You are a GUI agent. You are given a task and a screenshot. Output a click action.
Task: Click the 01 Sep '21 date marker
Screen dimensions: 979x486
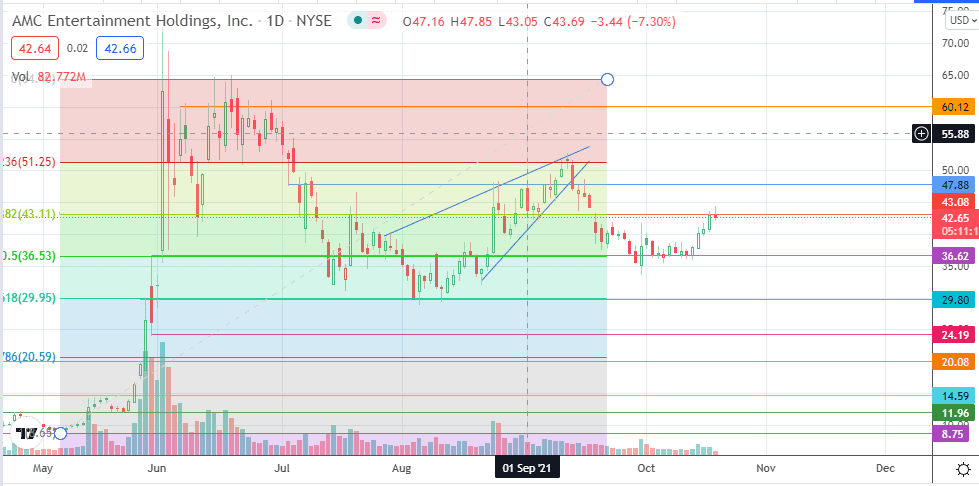click(x=528, y=468)
